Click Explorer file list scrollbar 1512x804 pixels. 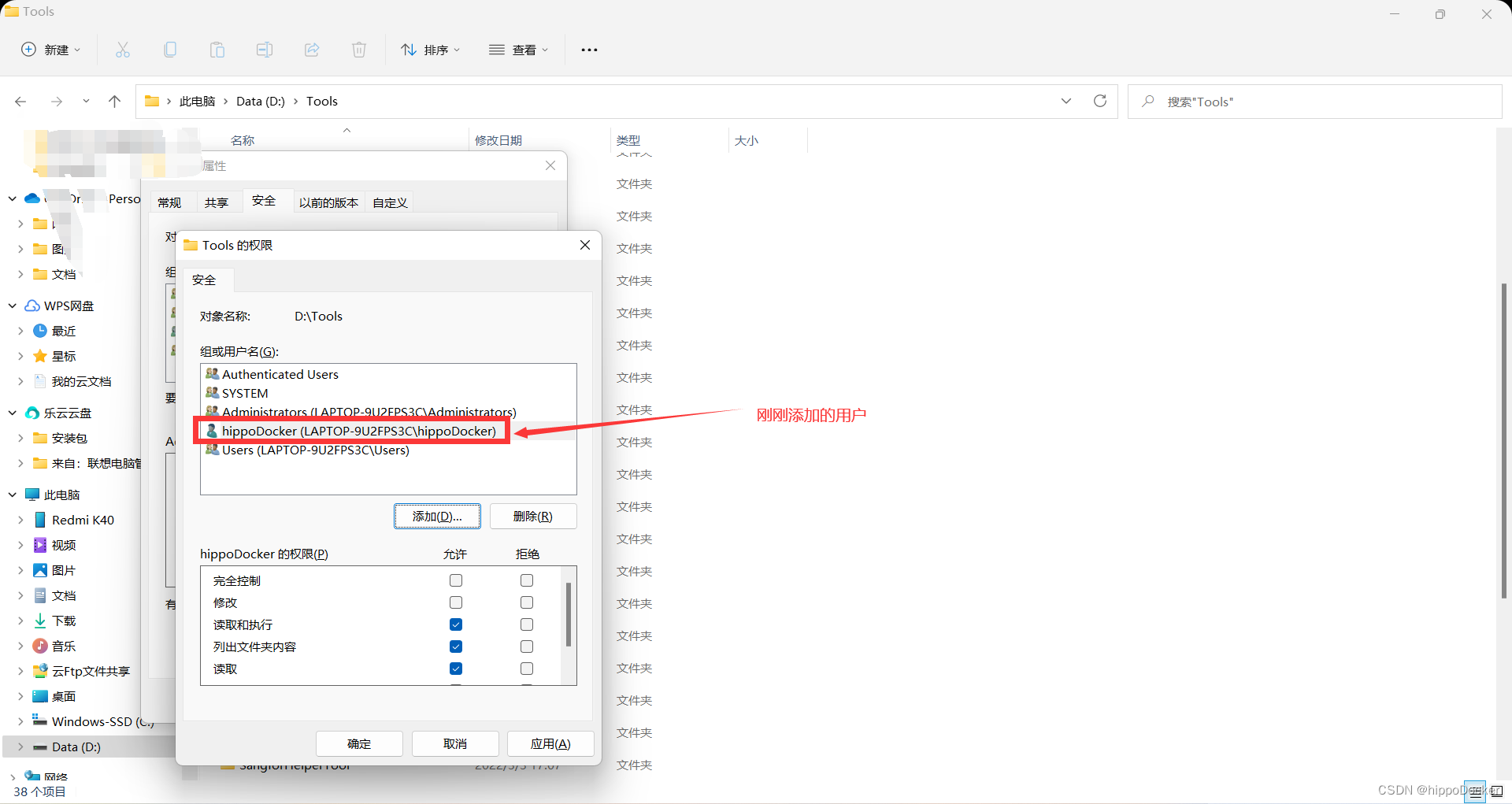click(x=1504, y=441)
